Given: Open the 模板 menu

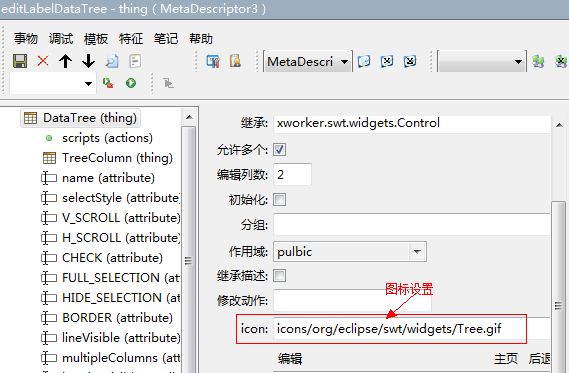Looking at the screenshot, I should tap(96, 38).
